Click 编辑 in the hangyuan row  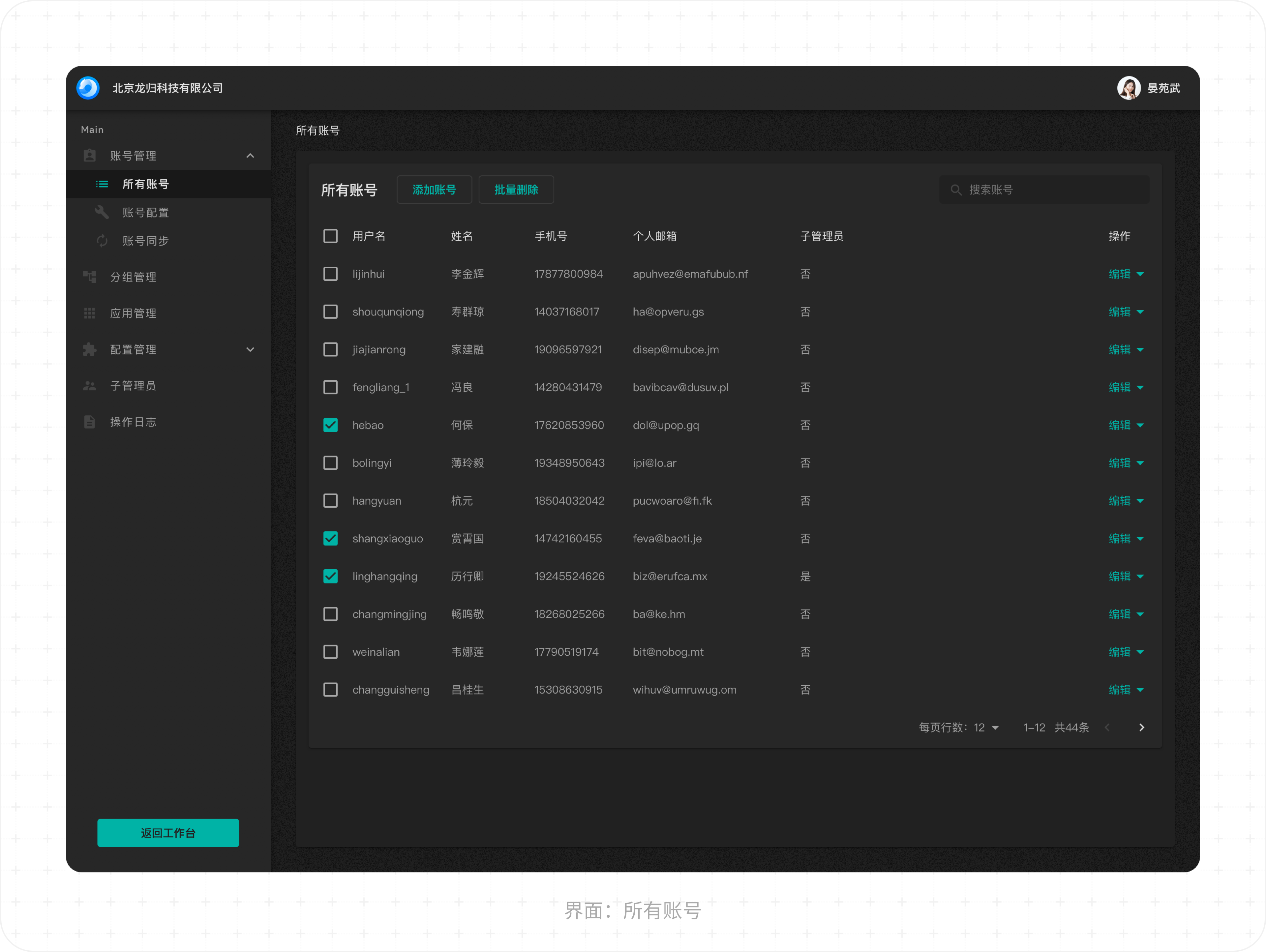pos(1120,501)
